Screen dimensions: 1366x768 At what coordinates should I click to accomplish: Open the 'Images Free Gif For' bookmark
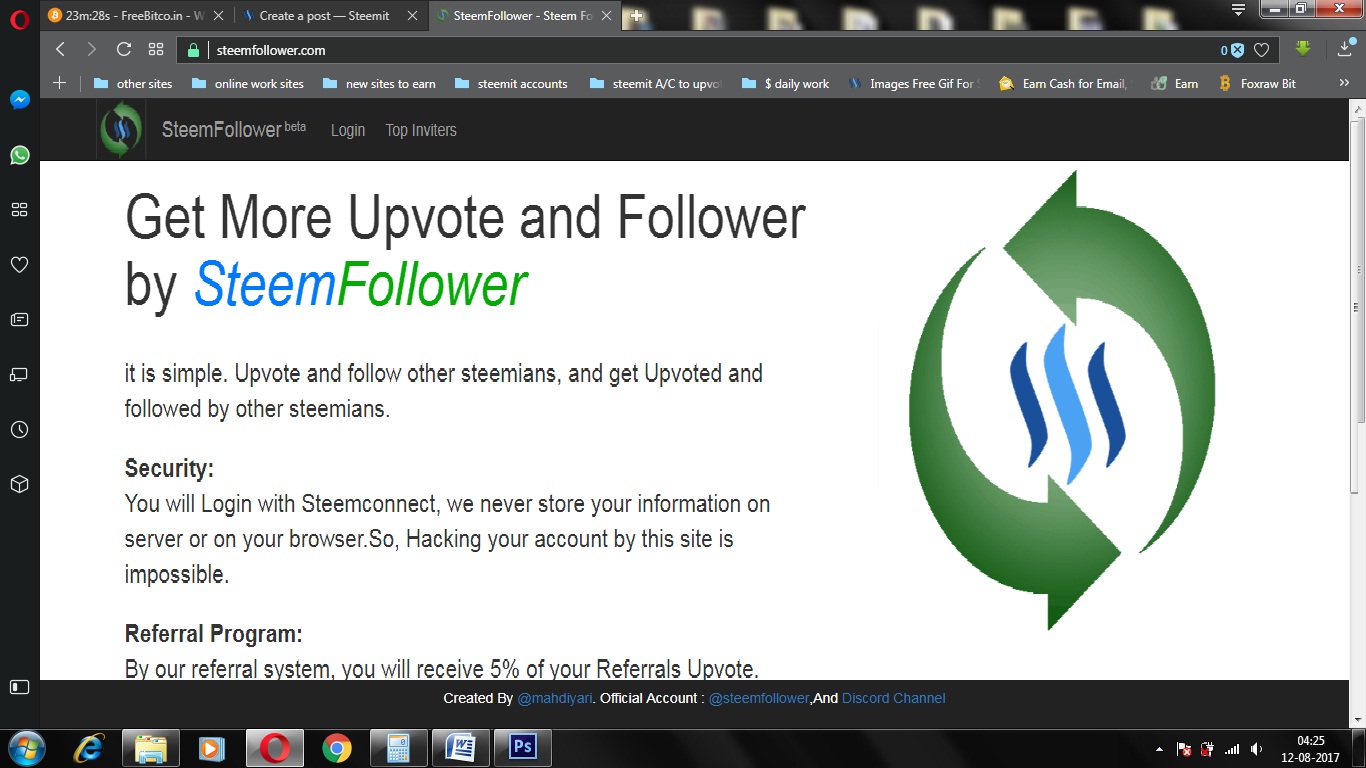pyautogui.click(x=913, y=84)
